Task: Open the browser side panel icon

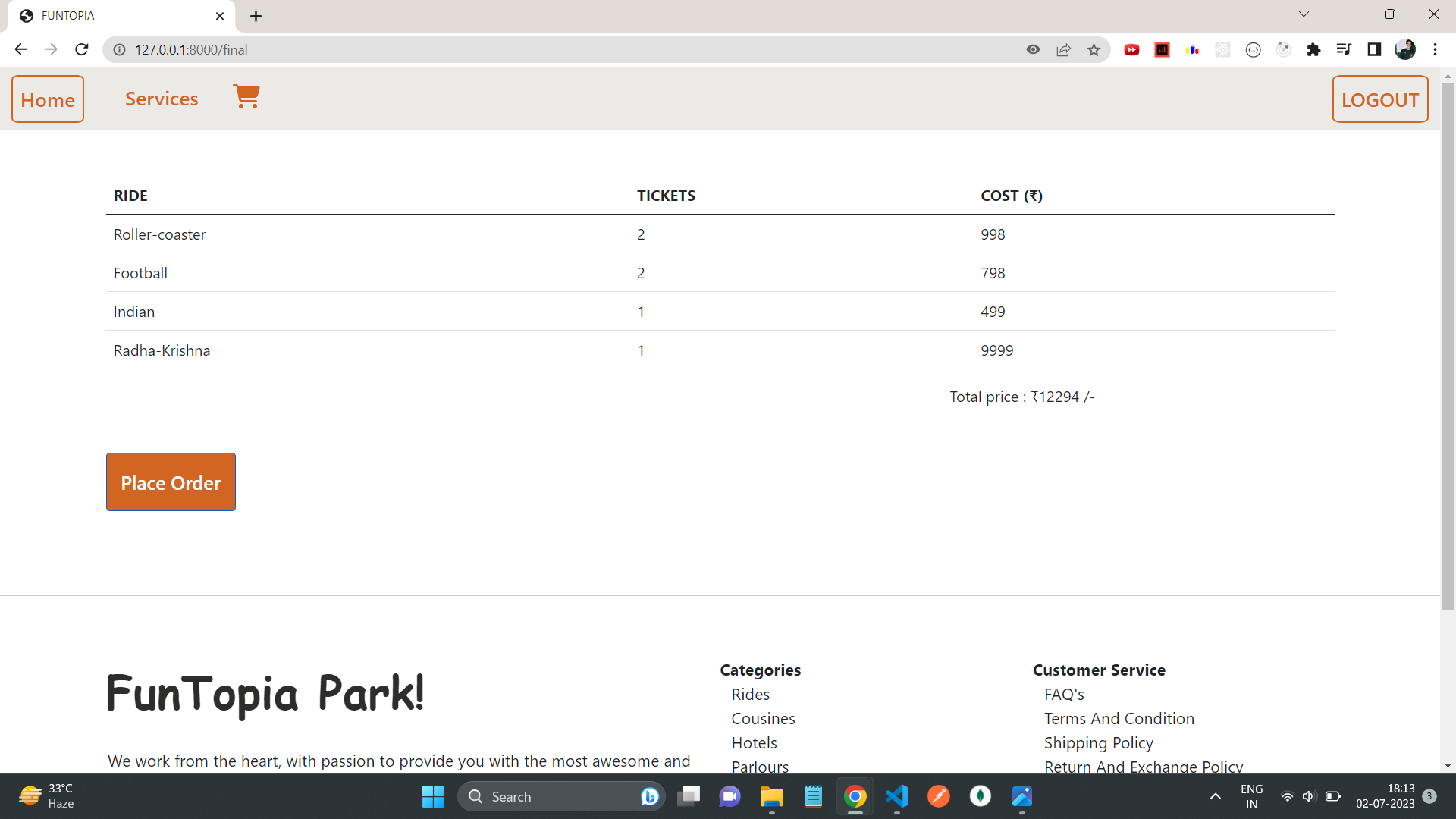Action: 1375,49
